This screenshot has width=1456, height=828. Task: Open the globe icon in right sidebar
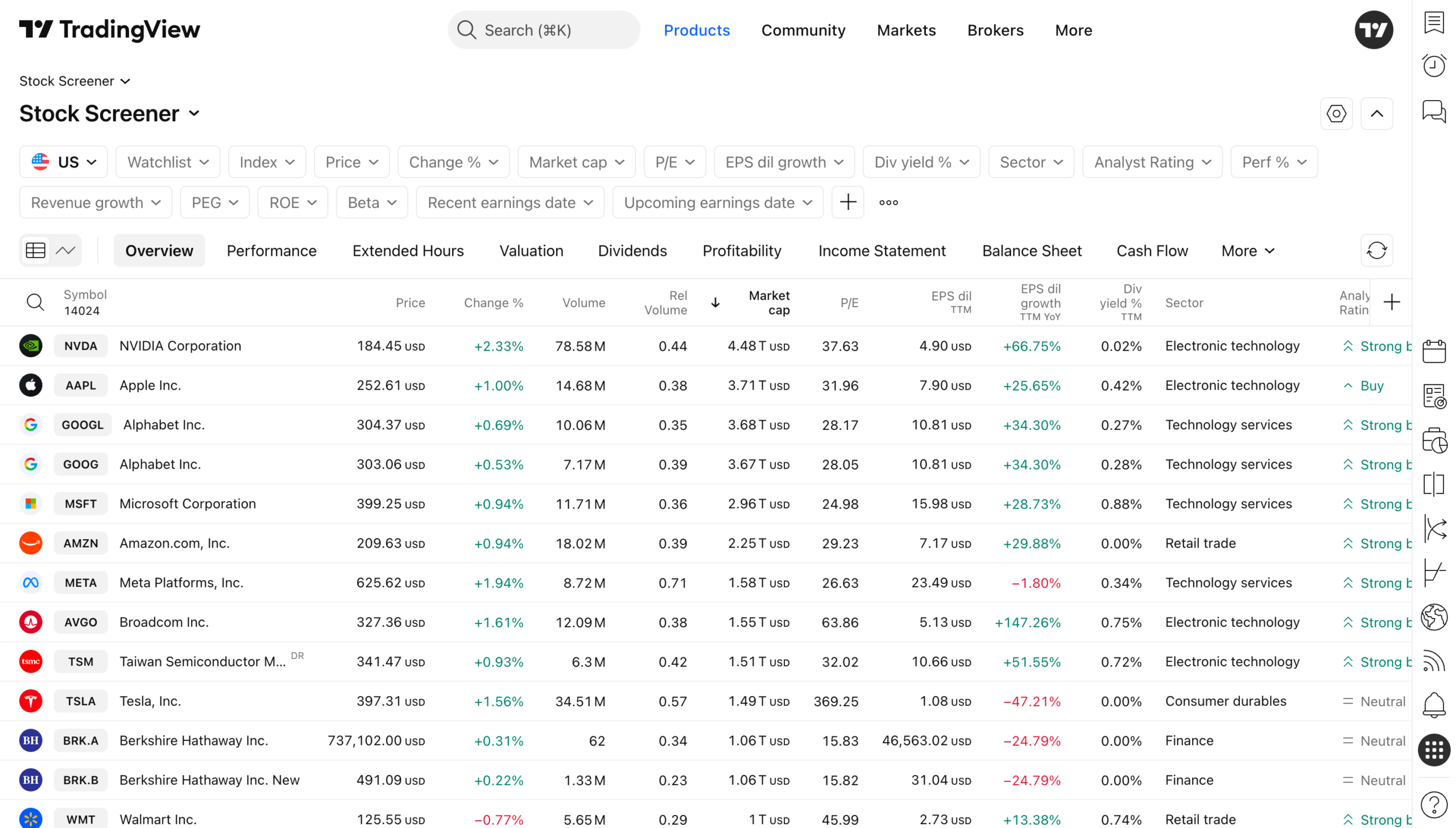pos(1434,618)
